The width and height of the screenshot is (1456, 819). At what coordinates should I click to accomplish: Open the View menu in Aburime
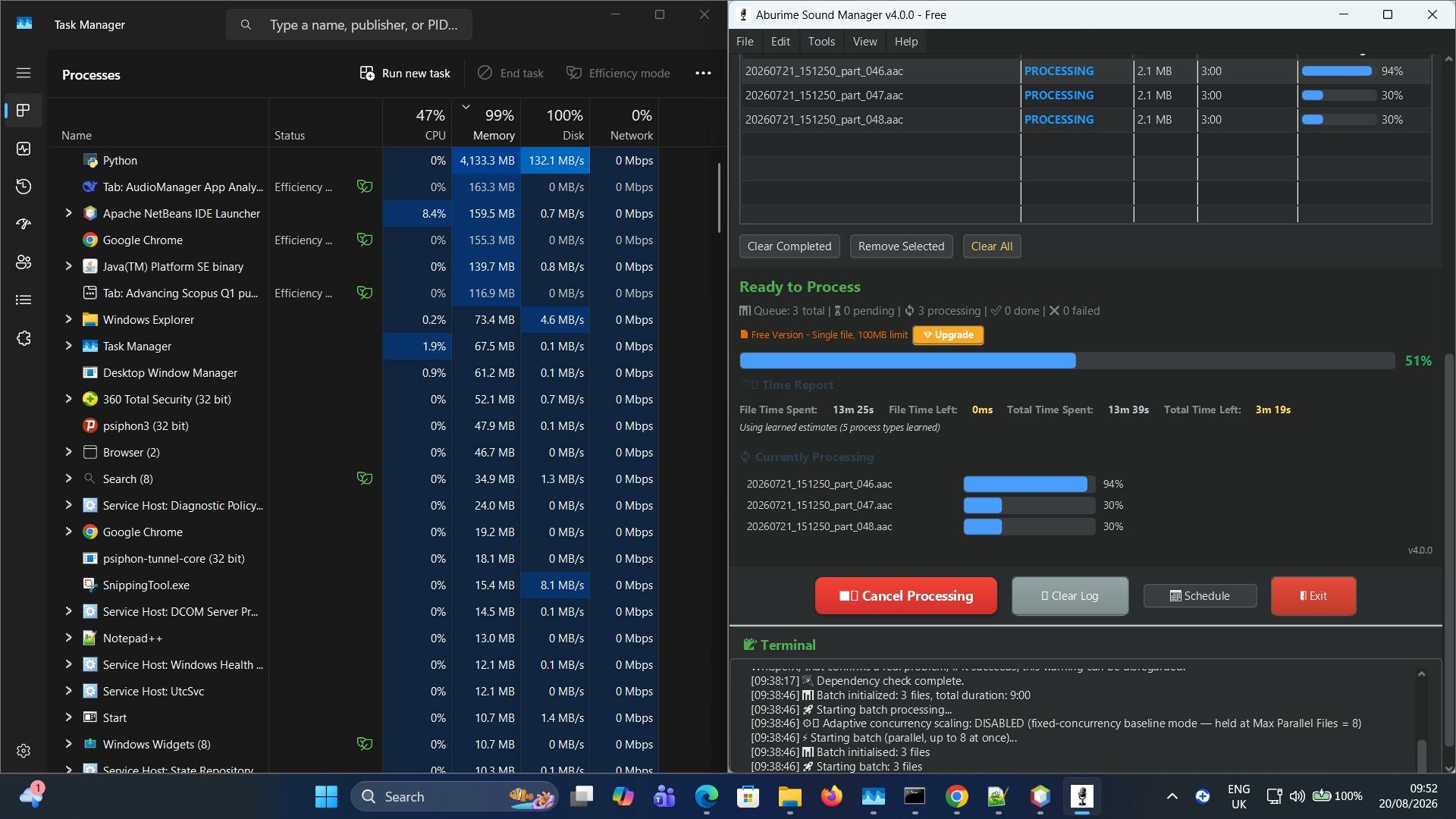[864, 42]
